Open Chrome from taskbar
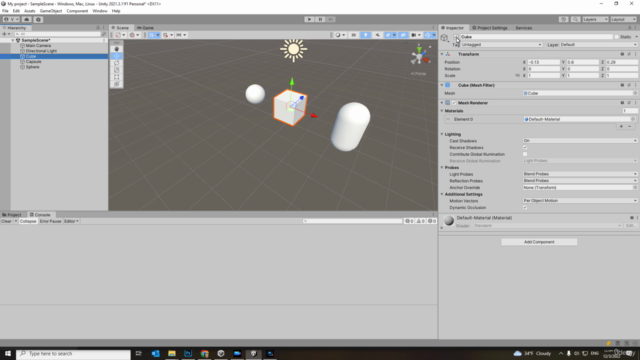The width and height of the screenshot is (640, 360). tap(204, 353)
